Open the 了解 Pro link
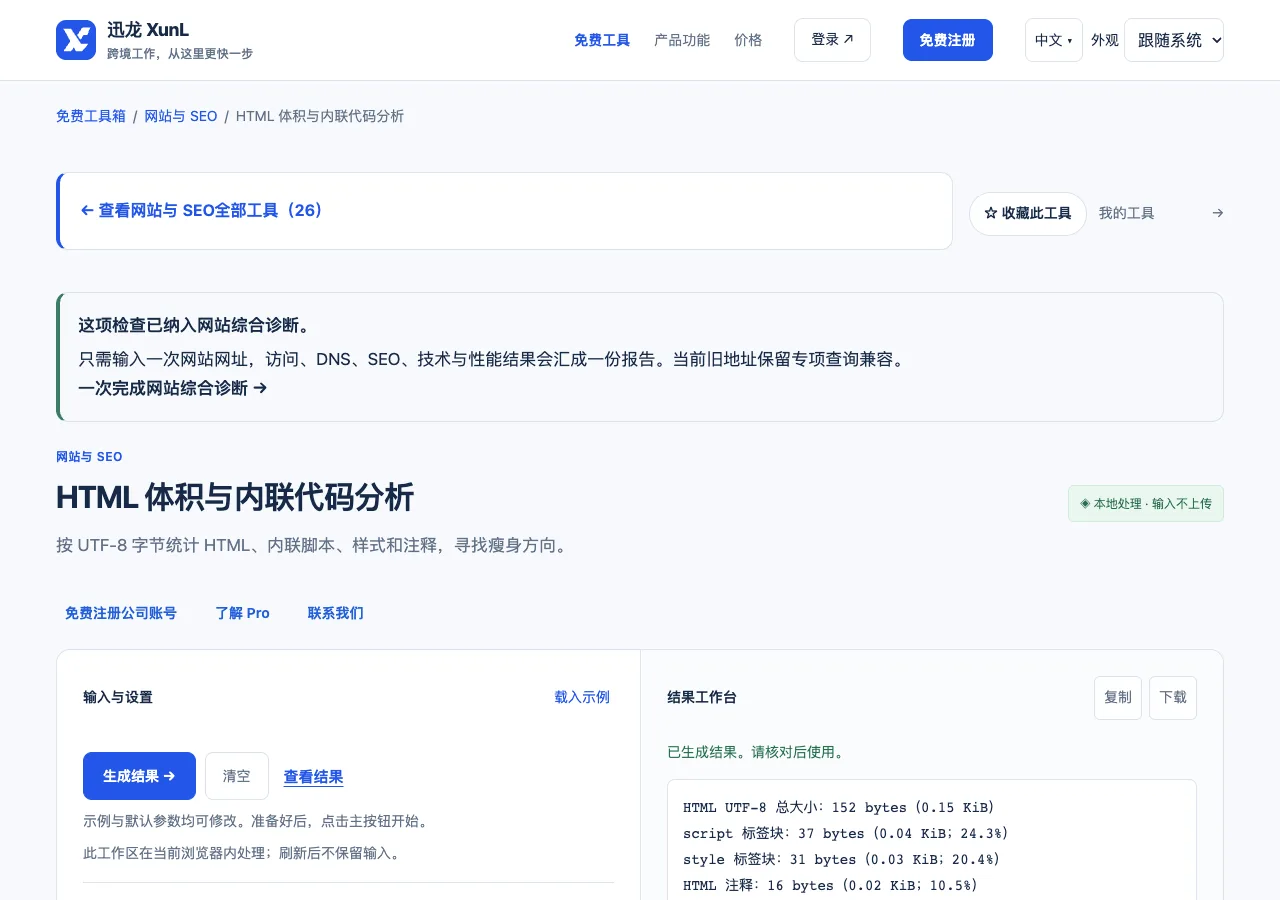 point(242,613)
